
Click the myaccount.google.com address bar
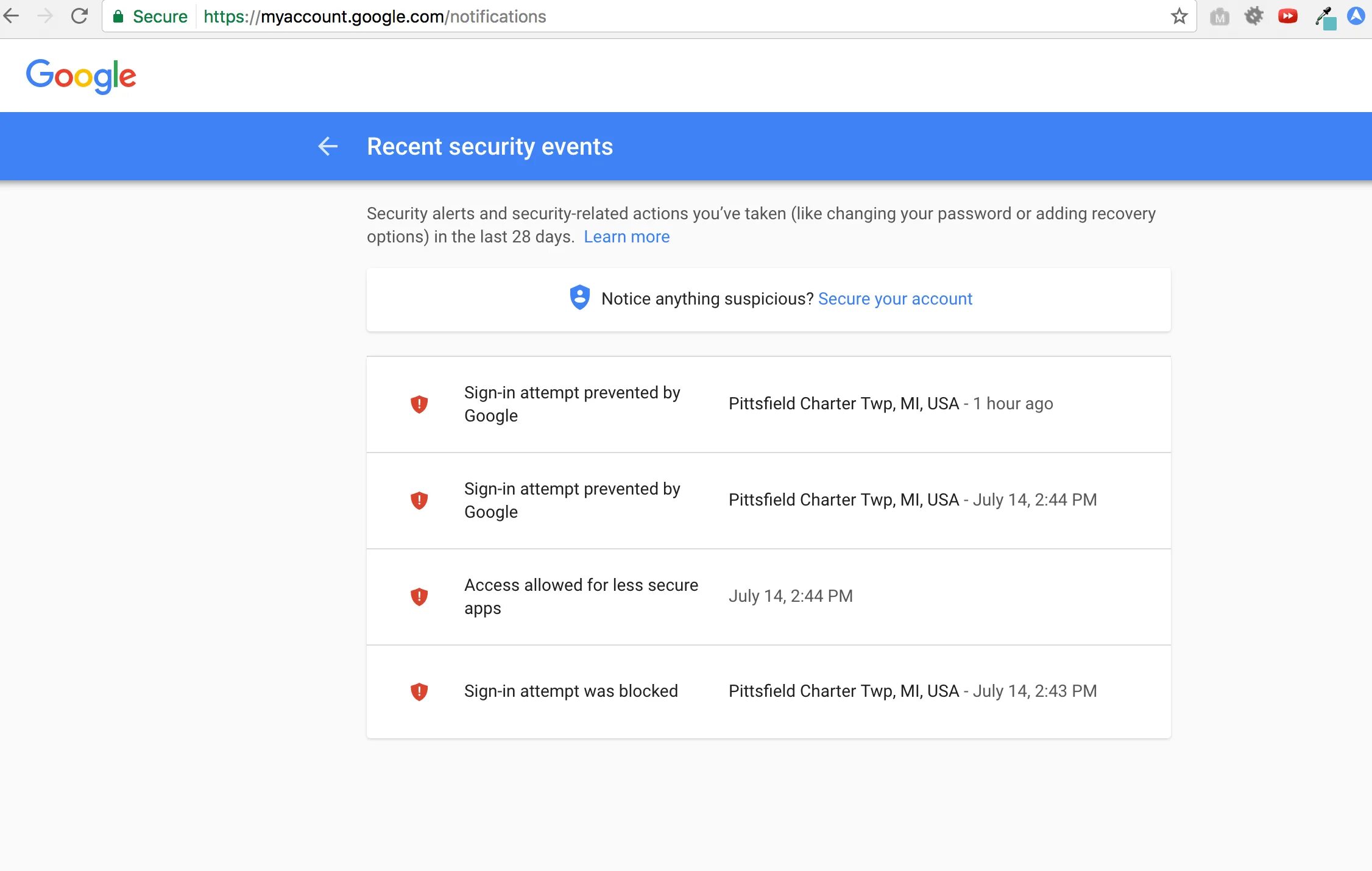click(x=670, y=16)
